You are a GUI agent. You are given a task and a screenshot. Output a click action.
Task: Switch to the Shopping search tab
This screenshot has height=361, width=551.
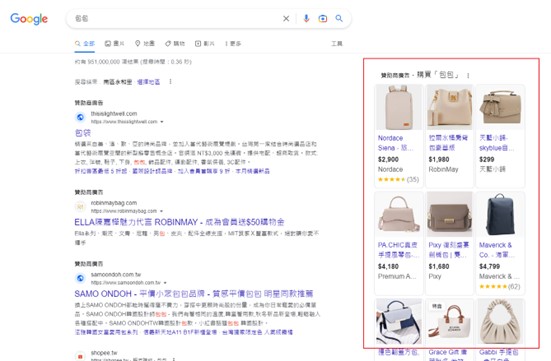tap(175, 44)
